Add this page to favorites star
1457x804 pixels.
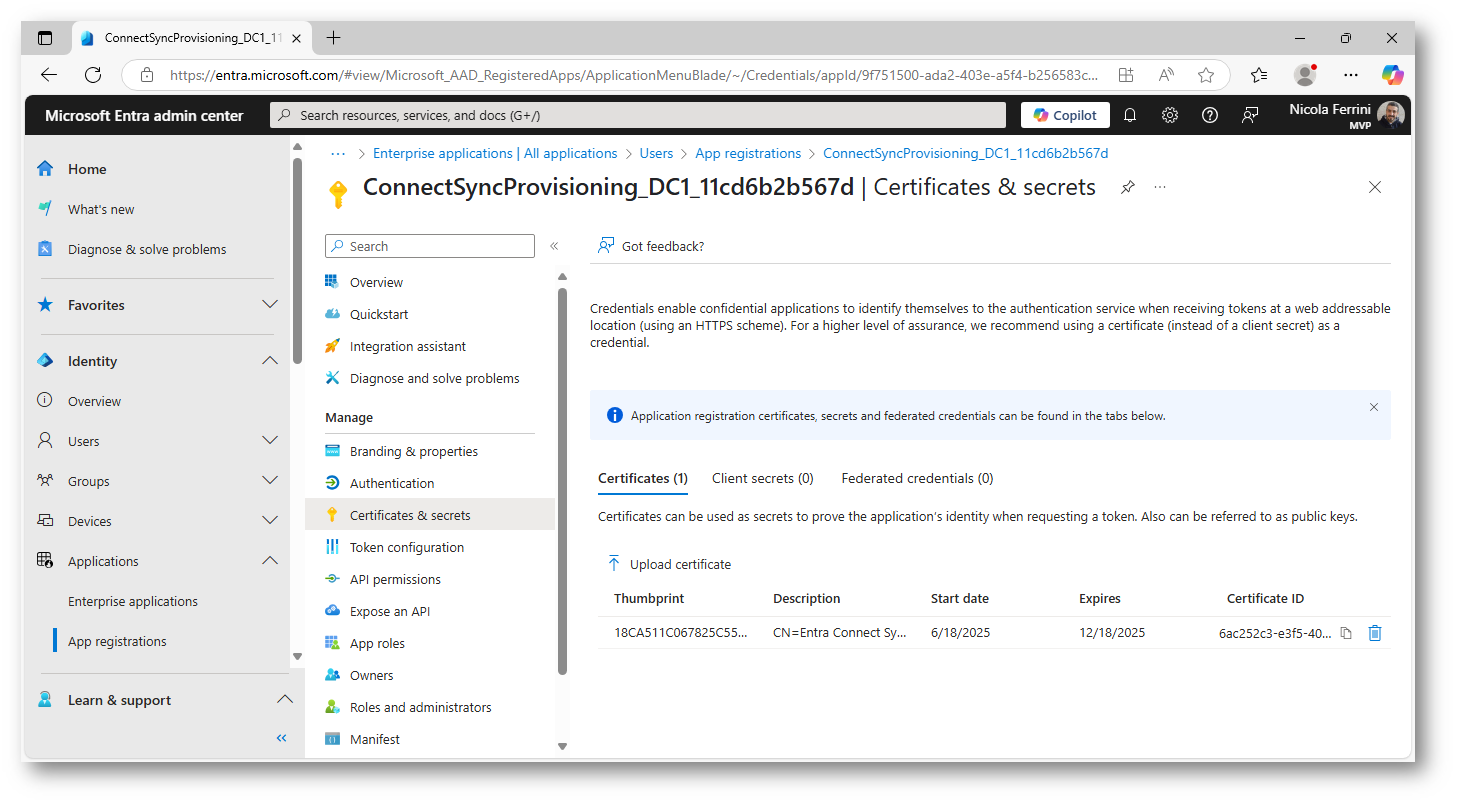pyautogui.click(x=1206, y=75)
